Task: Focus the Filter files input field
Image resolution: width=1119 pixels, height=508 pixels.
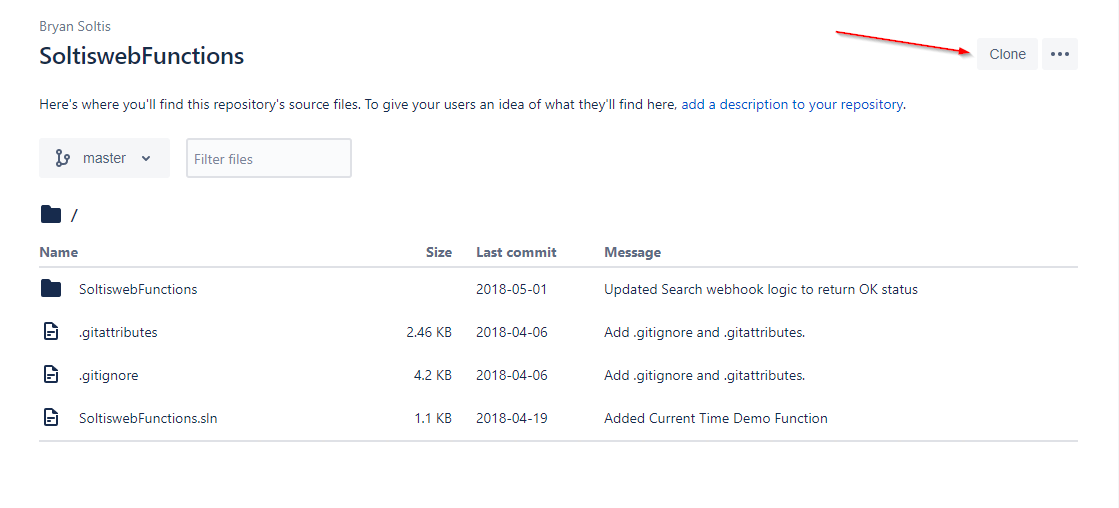Action: click(268, 158)
